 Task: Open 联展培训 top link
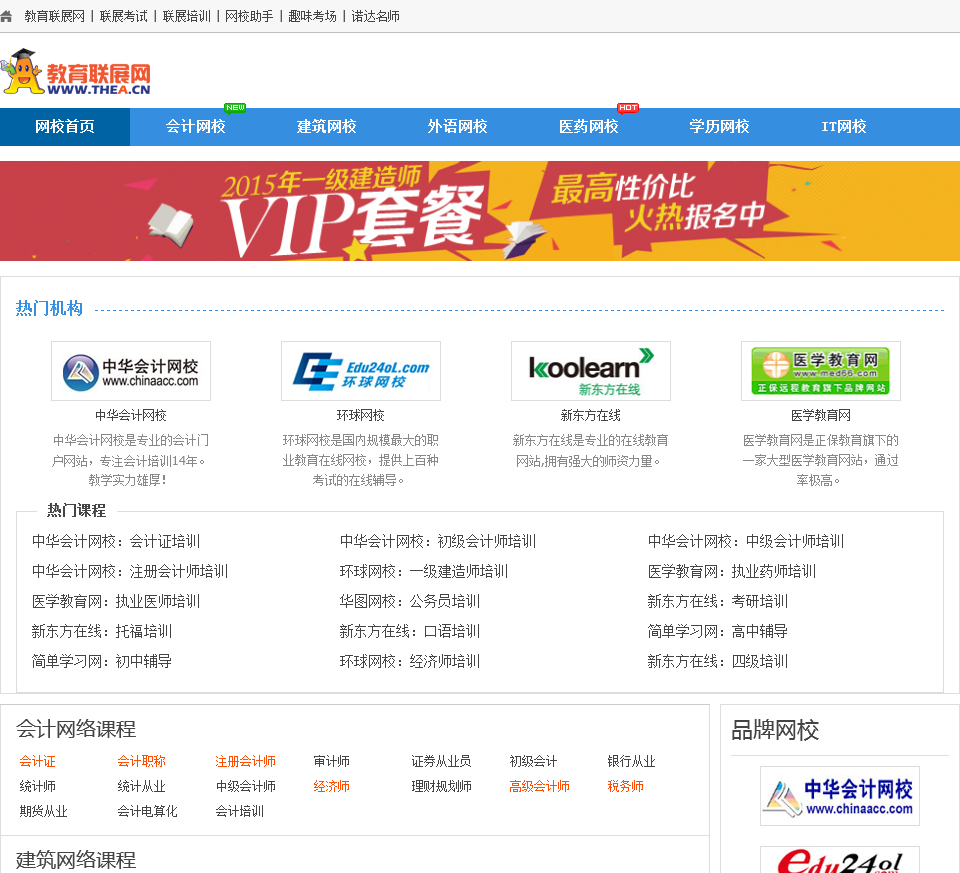tap(187, 17)
